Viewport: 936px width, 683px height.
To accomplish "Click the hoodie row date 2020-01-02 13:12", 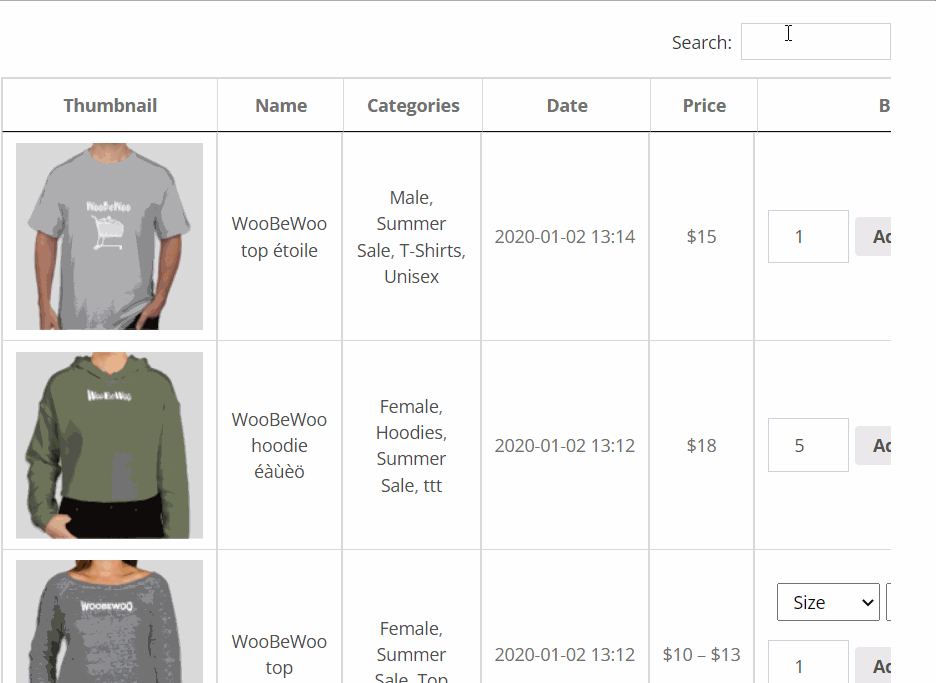I will [x=565, y=445].
